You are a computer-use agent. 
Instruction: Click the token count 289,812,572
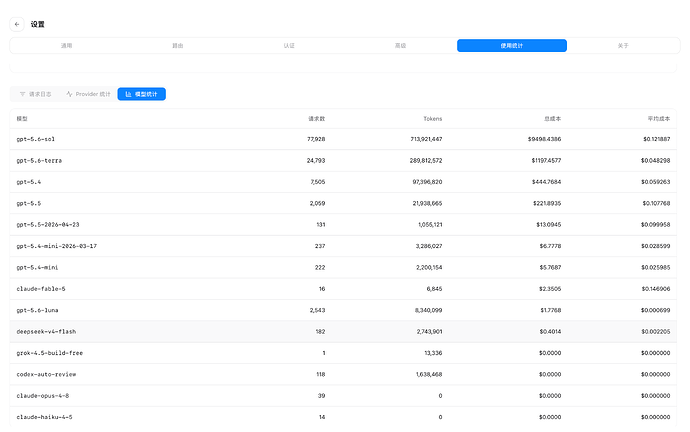[426, 161]
